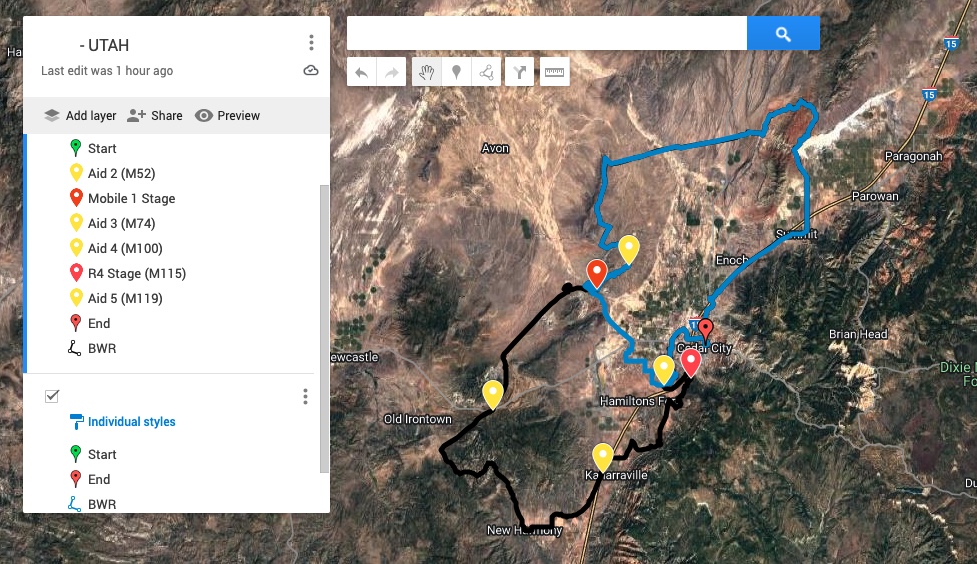Click the yellow pin north of the orange pin
This screenshot has width=977, height=564.
point(629,249)
